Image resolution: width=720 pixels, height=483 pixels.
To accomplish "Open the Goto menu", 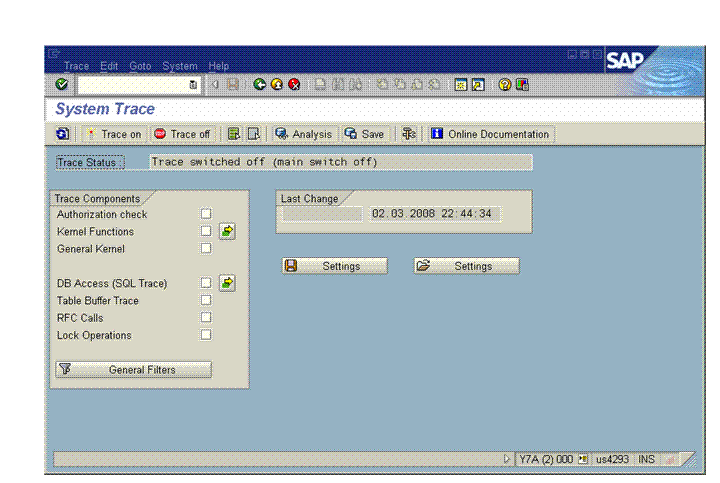I will 140,66.
